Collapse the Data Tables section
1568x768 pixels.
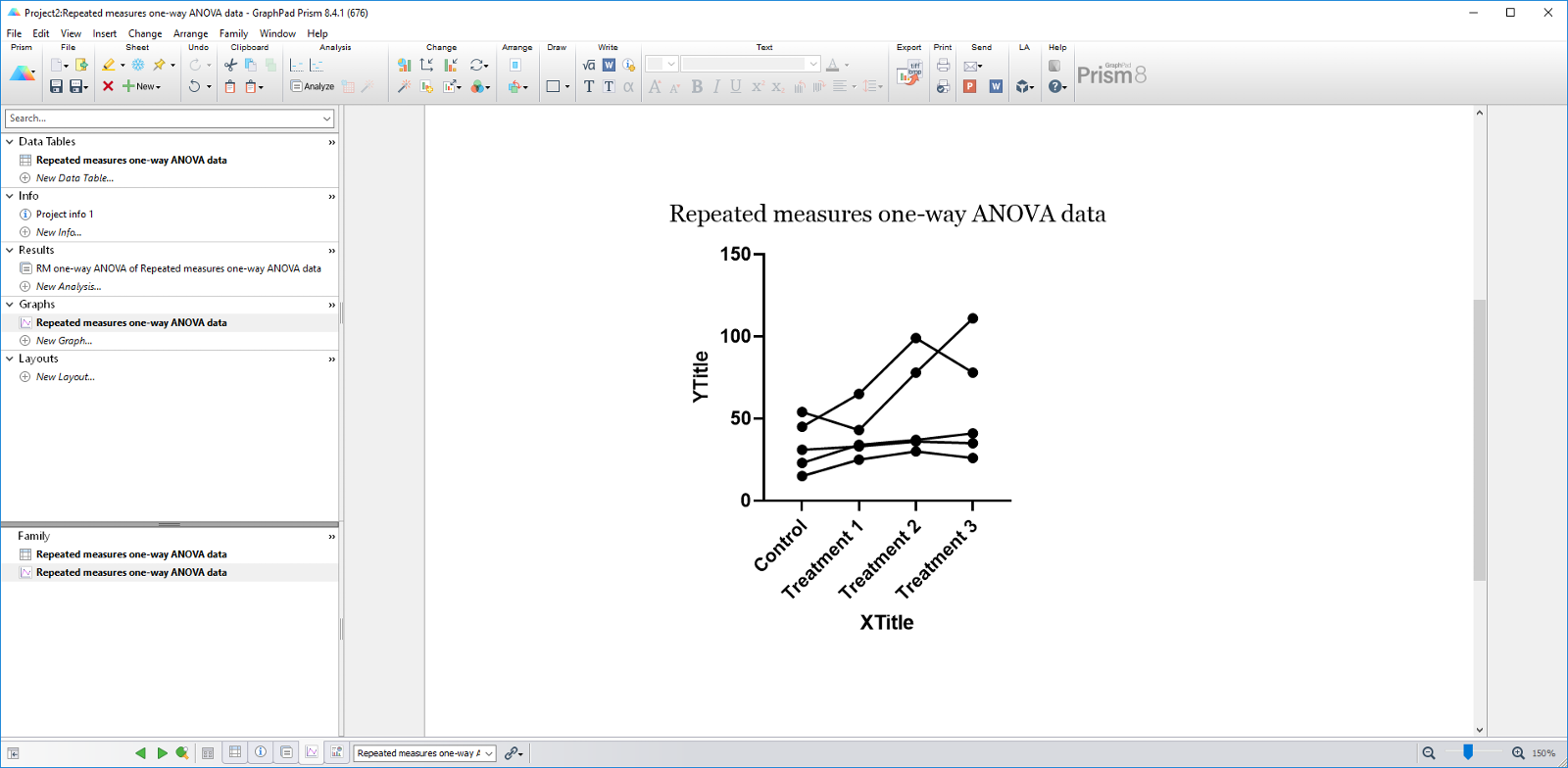[10, 142]
